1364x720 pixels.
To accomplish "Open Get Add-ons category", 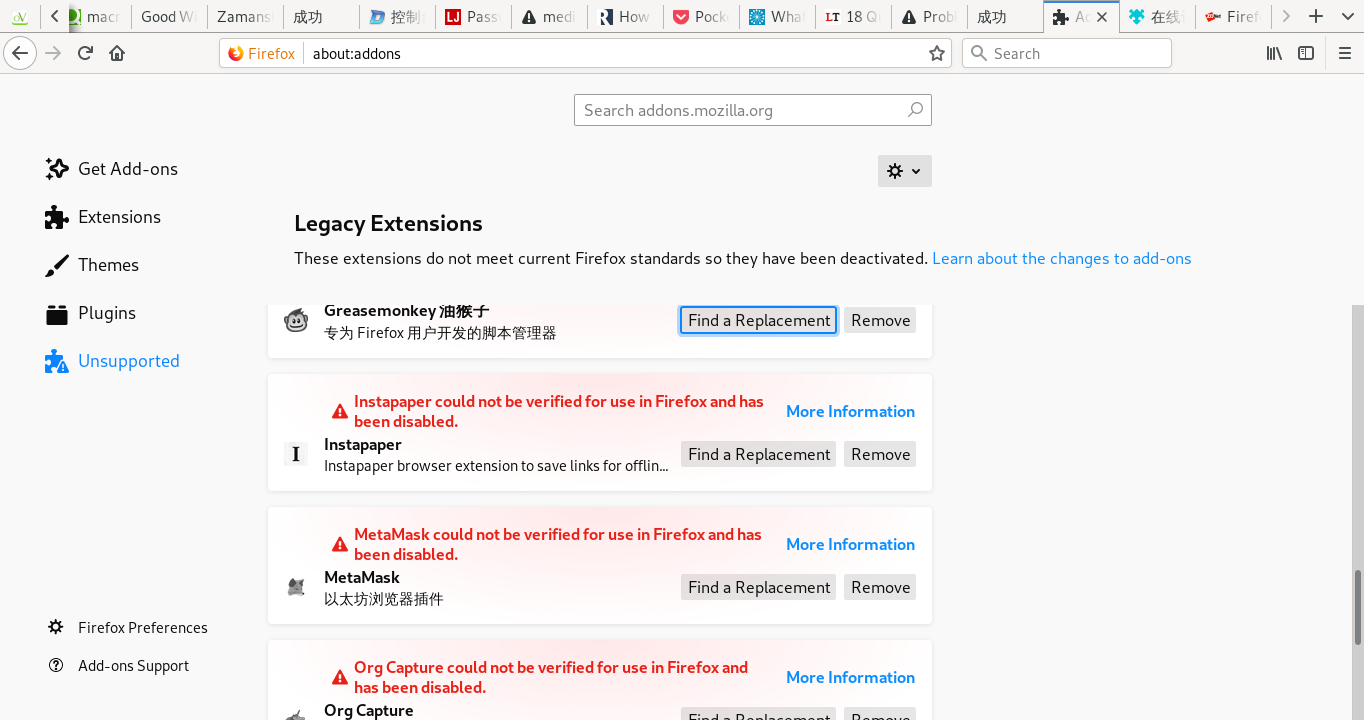I will pos(111,169).
